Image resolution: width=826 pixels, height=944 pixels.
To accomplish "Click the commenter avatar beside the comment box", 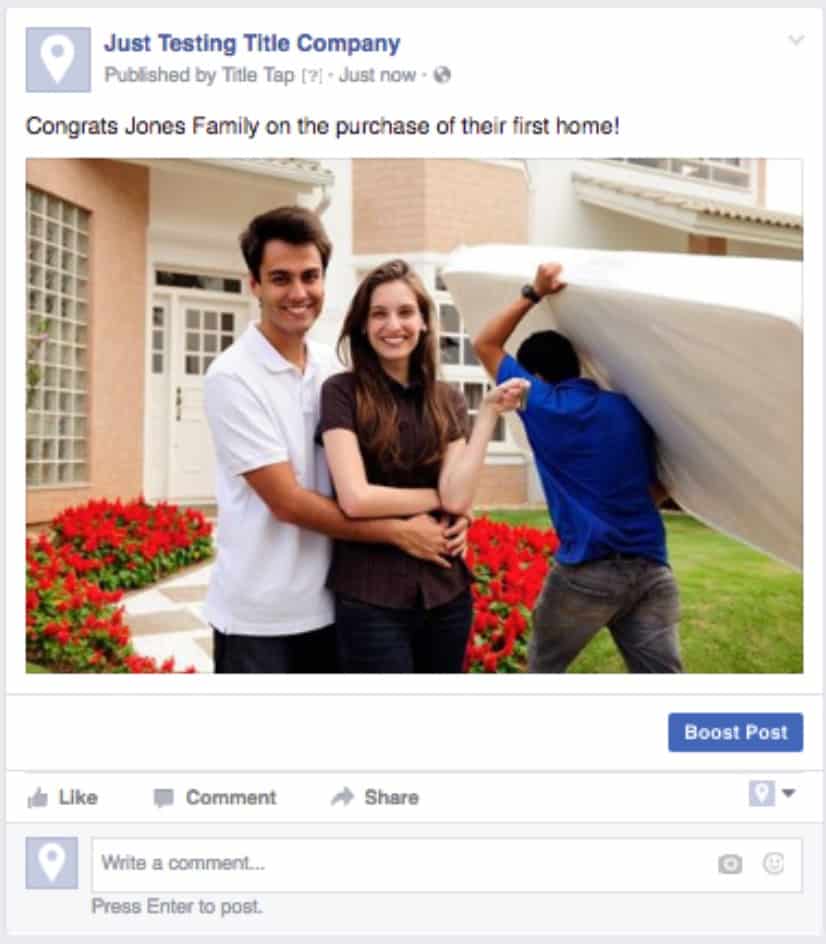I will 52,863.
